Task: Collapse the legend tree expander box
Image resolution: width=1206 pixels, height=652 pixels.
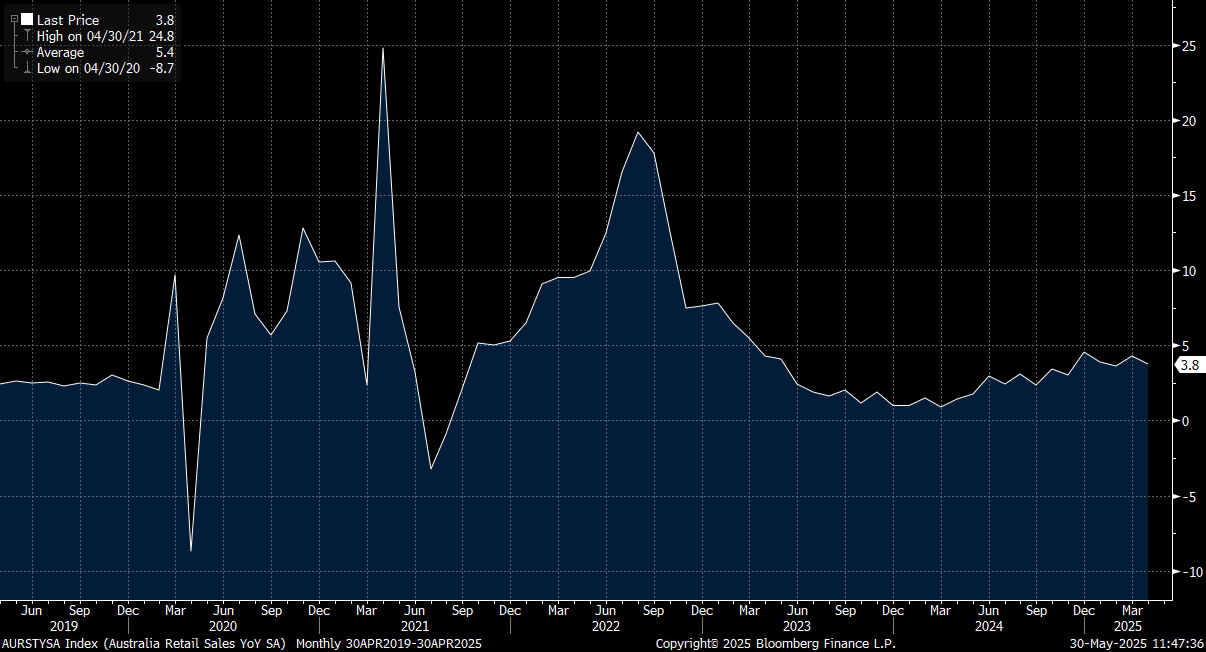Action: point(14,20)
